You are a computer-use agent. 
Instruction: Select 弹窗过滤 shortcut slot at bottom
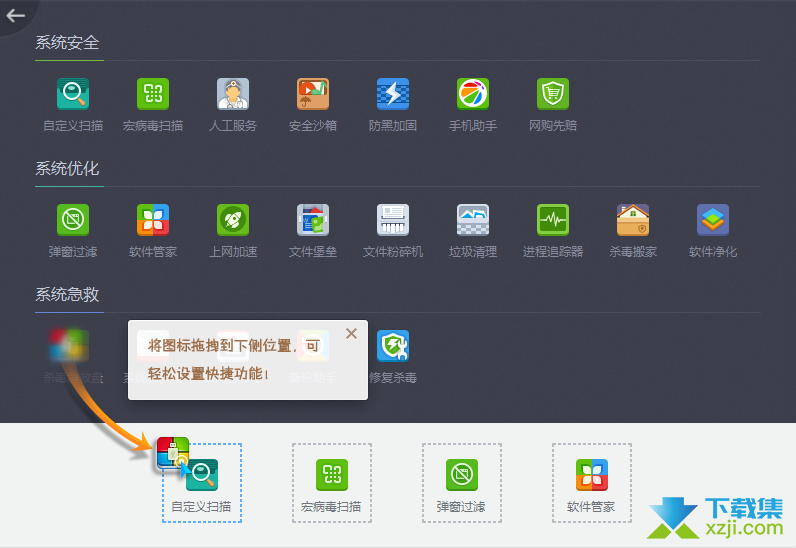[x=462, y=483]
